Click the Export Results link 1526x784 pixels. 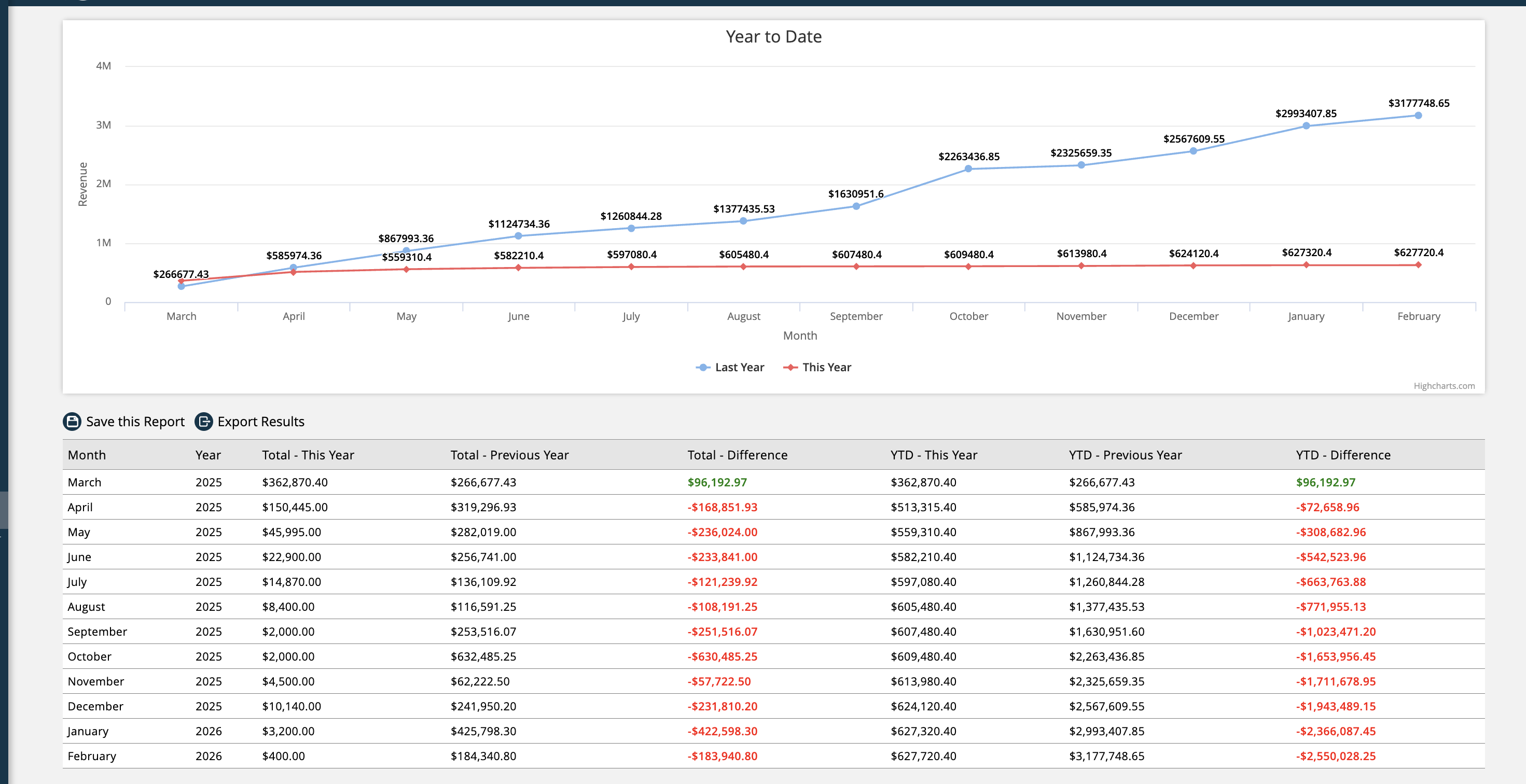click(x=261, y=421)
